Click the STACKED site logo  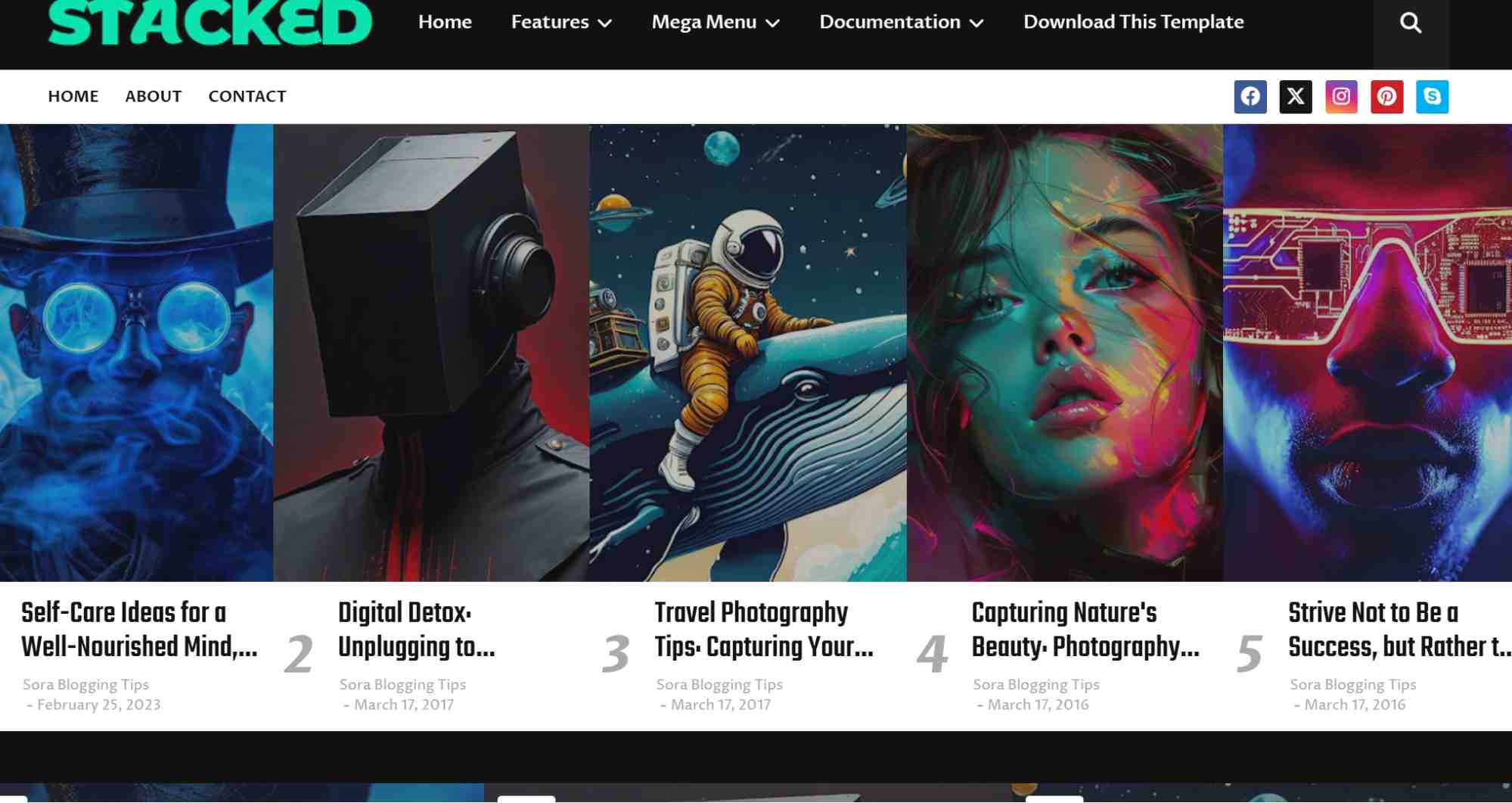210,23
